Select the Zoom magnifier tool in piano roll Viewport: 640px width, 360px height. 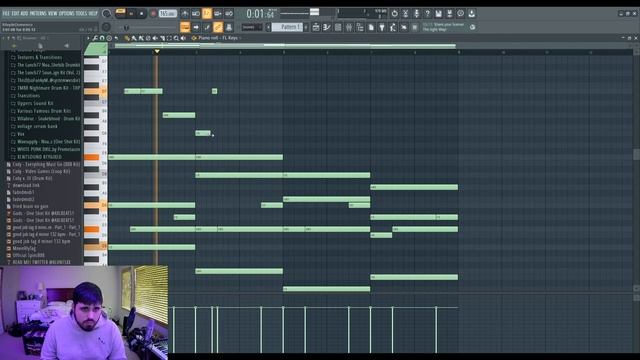pyautogui.click(x=176, y=38)
